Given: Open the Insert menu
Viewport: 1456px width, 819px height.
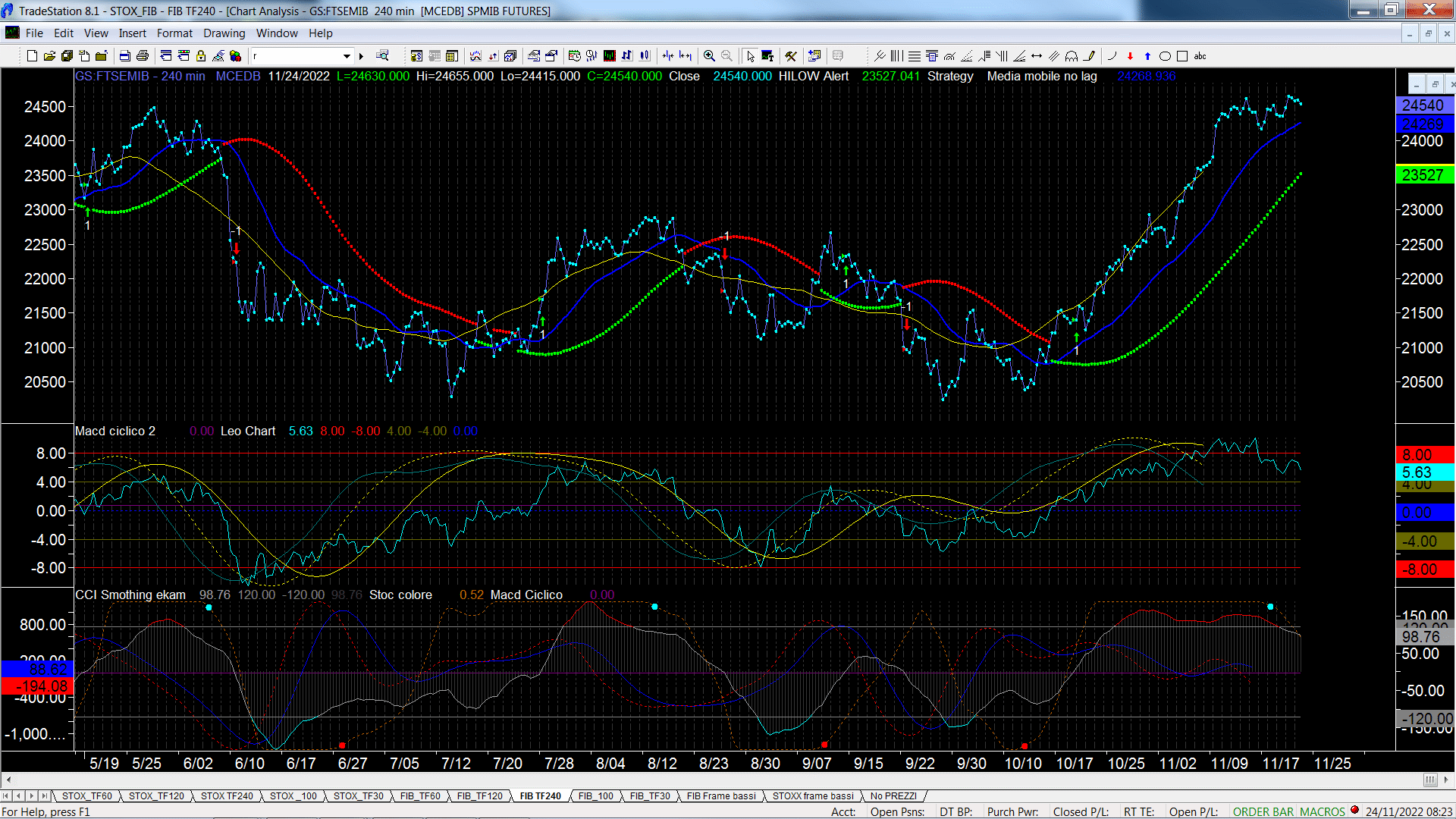Looking at the screenshot, I should 132,33.
